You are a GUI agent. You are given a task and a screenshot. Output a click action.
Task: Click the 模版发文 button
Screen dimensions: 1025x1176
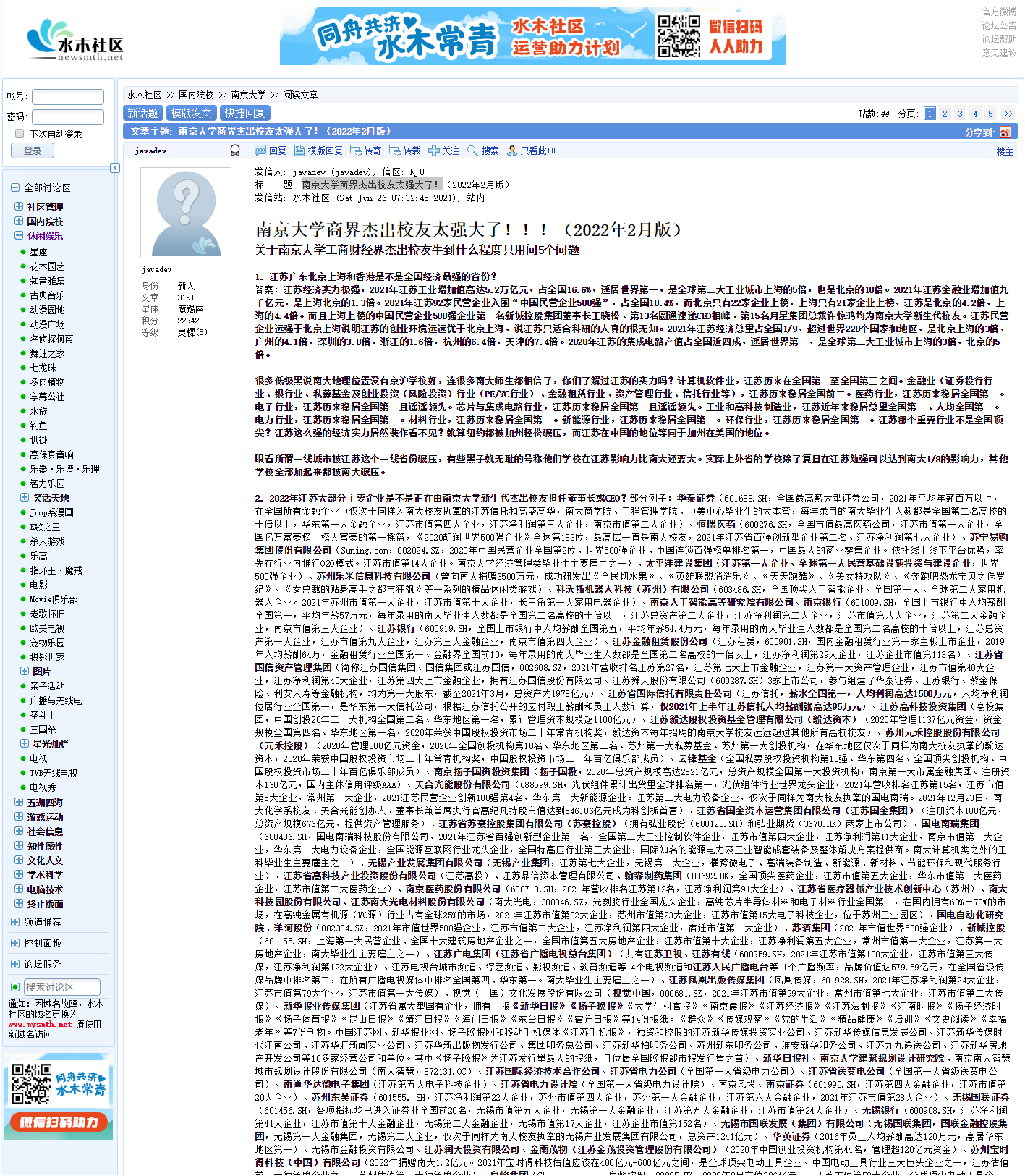[x=191, y=113]
